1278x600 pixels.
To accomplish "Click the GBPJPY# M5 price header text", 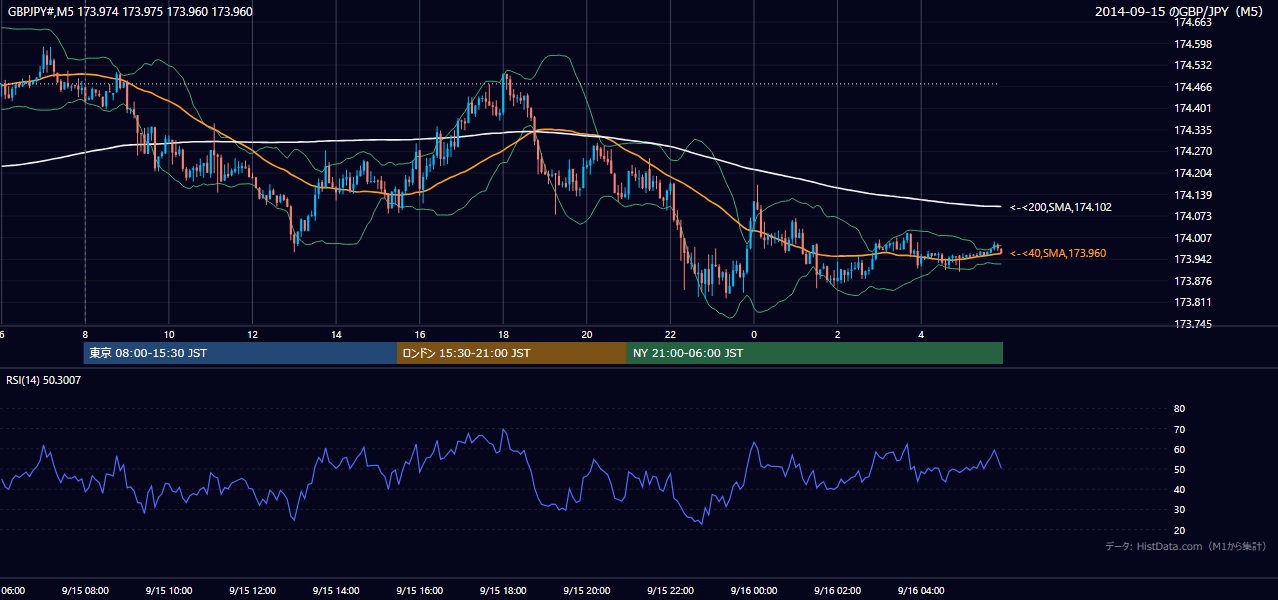I will pos(130,12).
